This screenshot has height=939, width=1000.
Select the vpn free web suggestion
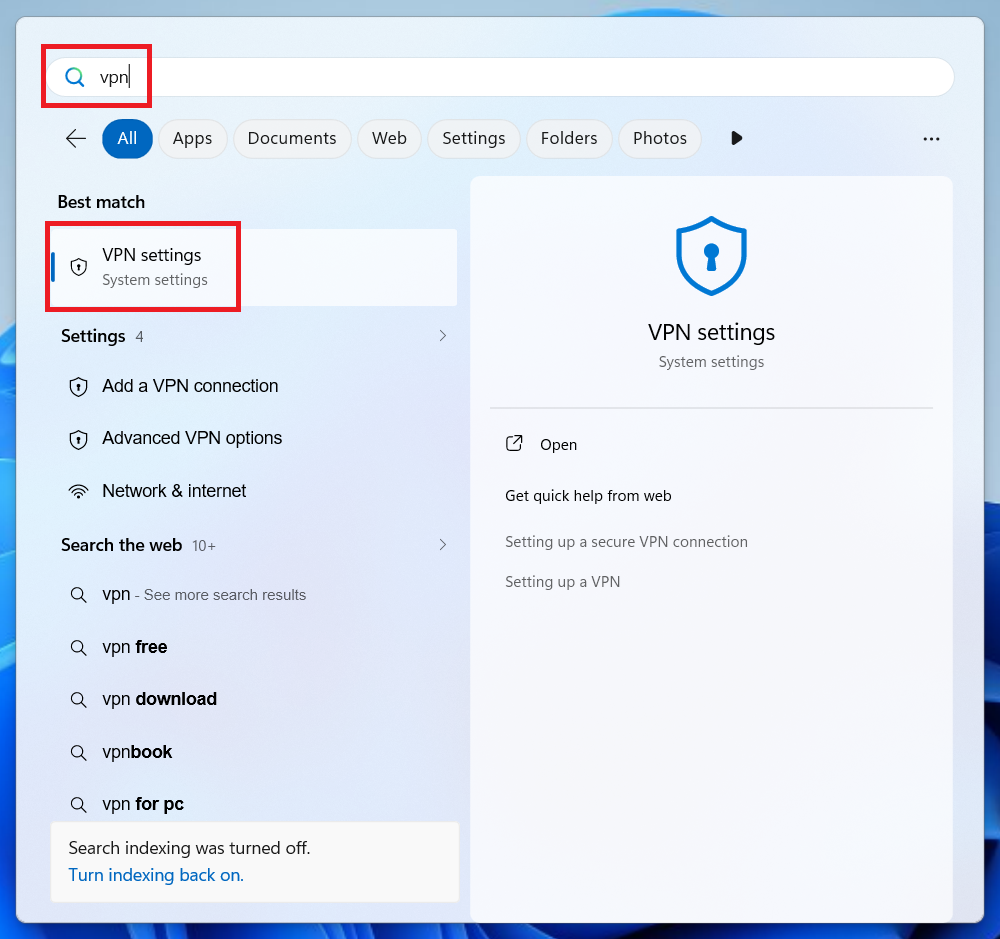pyautogui.click(x=135, y=647)
